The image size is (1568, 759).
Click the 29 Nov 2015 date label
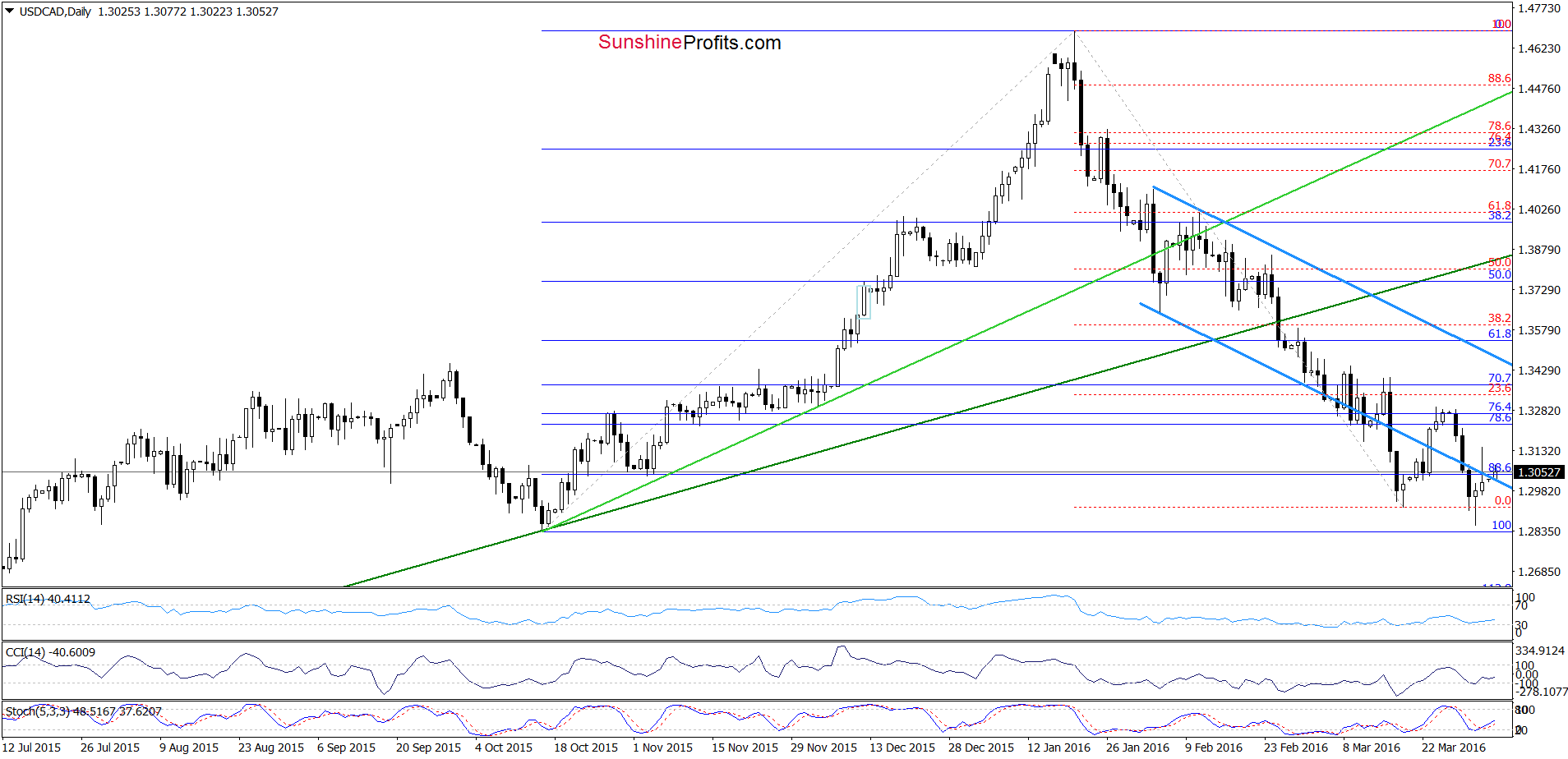pos(823,747)
